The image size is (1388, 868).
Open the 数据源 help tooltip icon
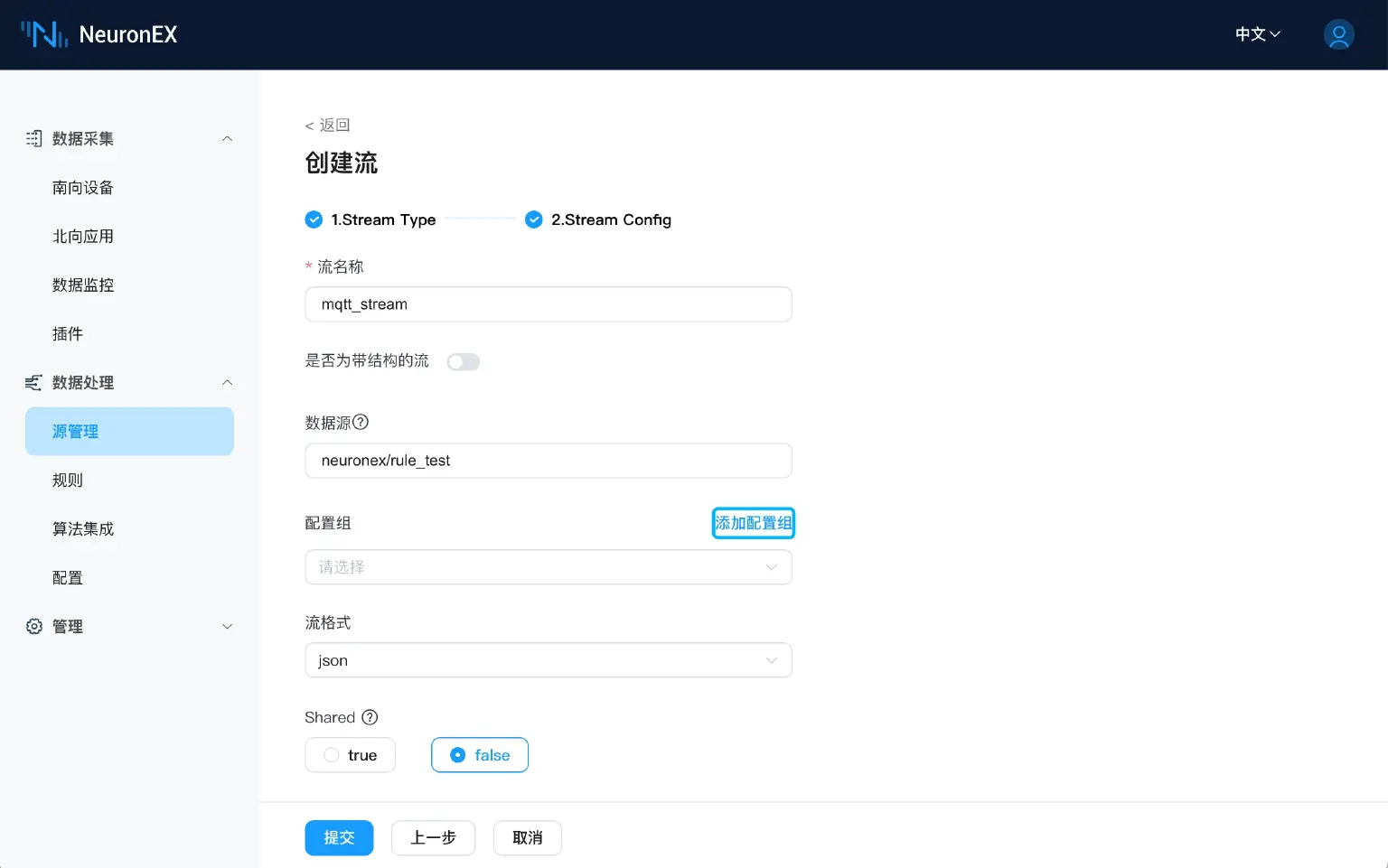click(x=361, y=422)
